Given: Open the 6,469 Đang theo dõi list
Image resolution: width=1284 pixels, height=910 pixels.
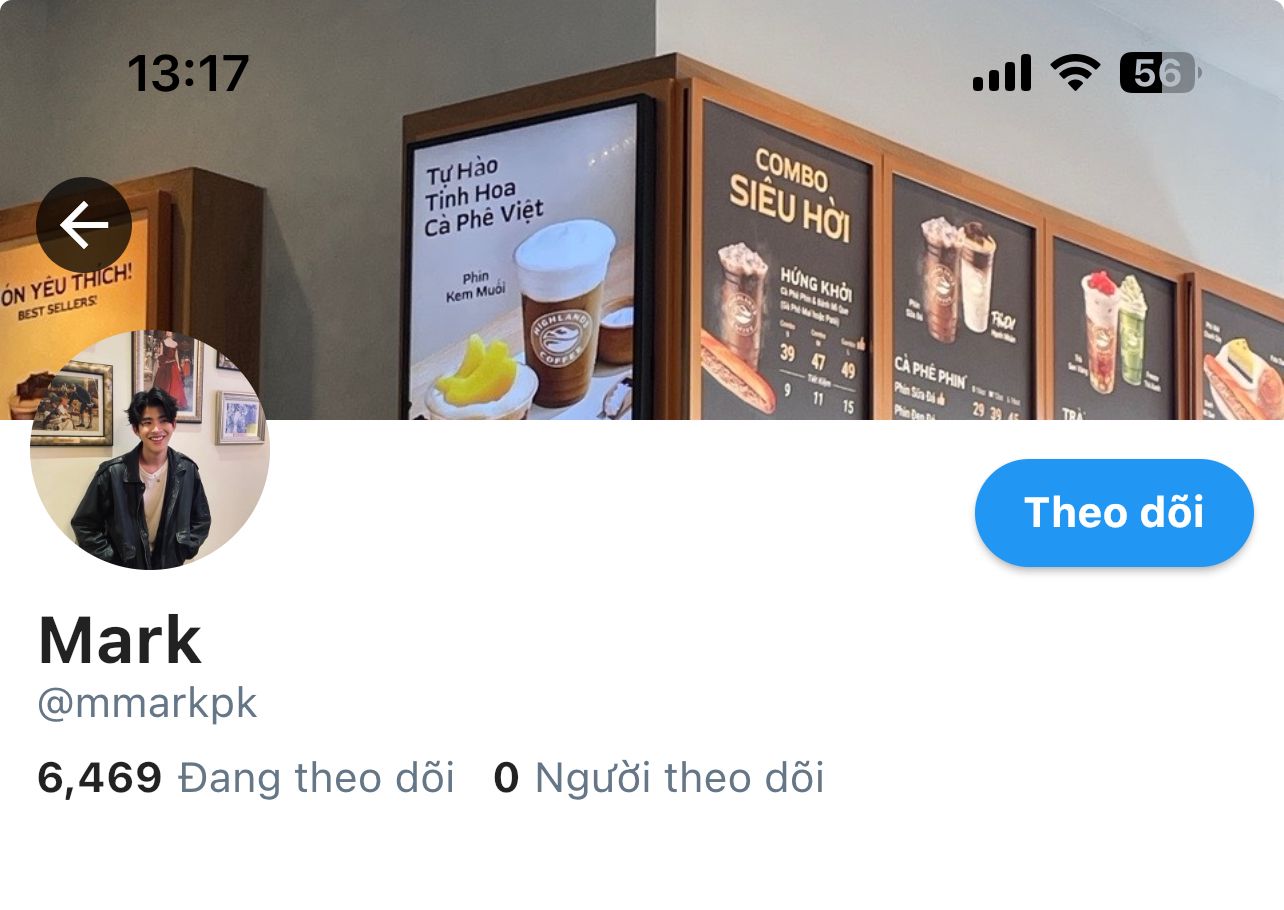Looking at the screenshot, I should pos(246,778).
